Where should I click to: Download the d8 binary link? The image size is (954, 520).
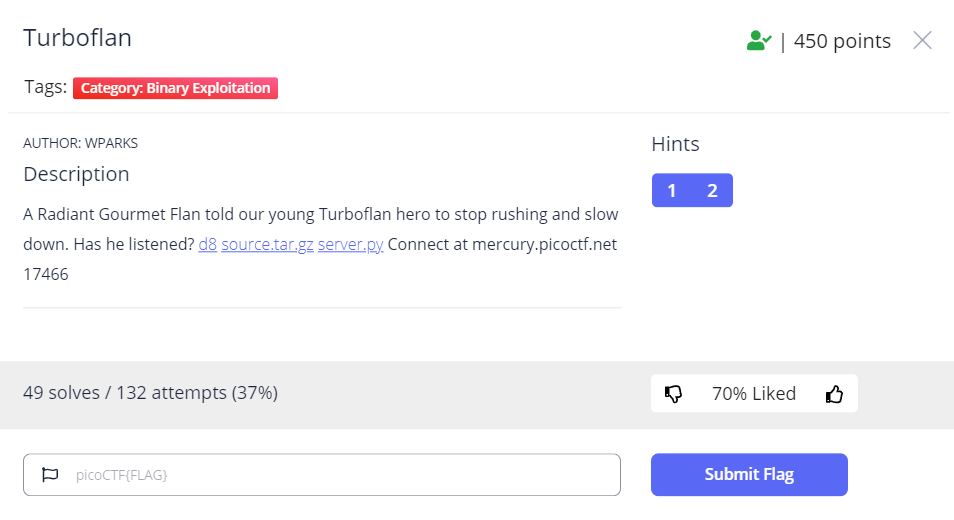click(x=207, y=244)
